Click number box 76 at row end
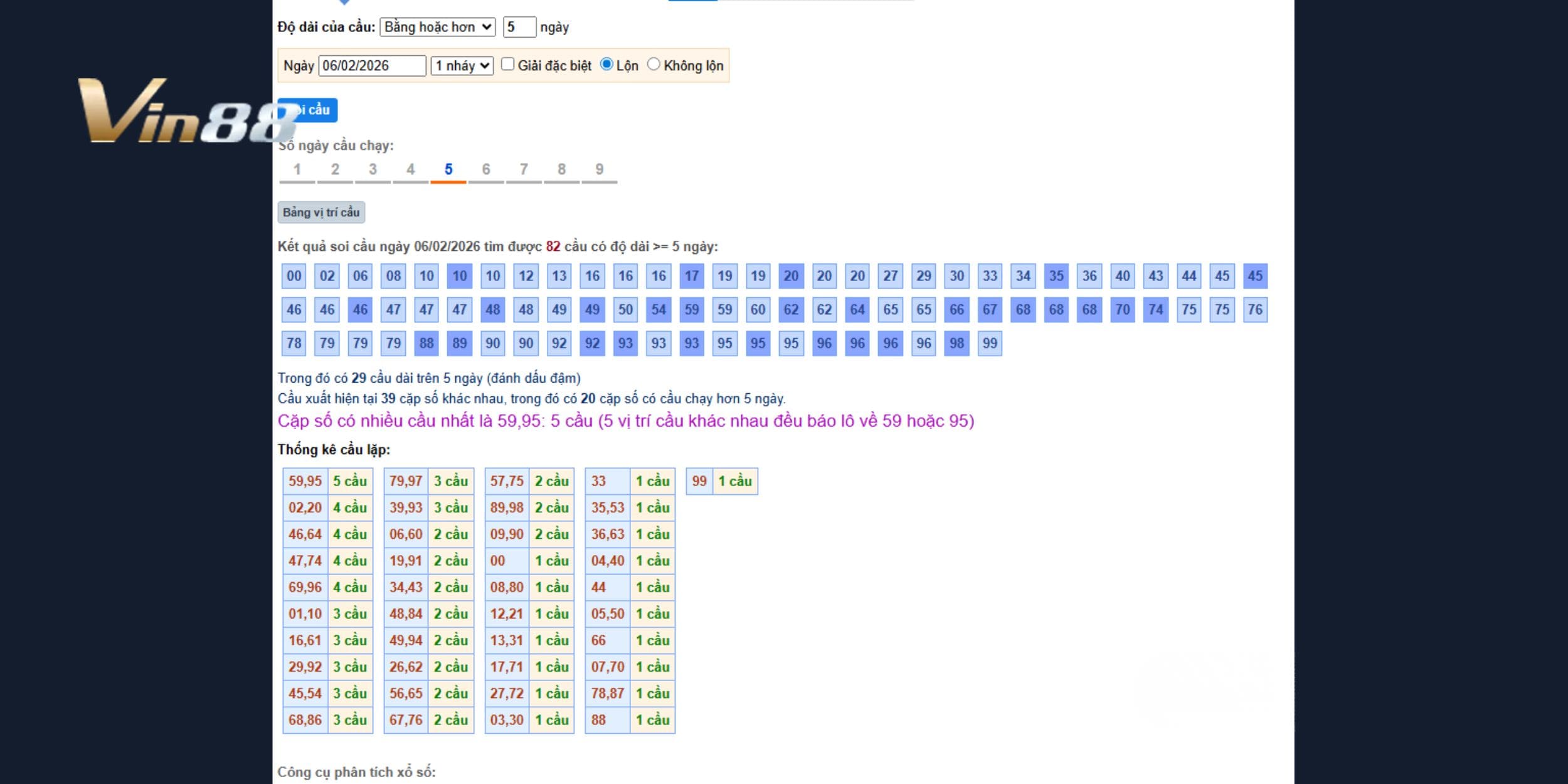Viewport: 1568px width, 784px height. (1254, 309)
